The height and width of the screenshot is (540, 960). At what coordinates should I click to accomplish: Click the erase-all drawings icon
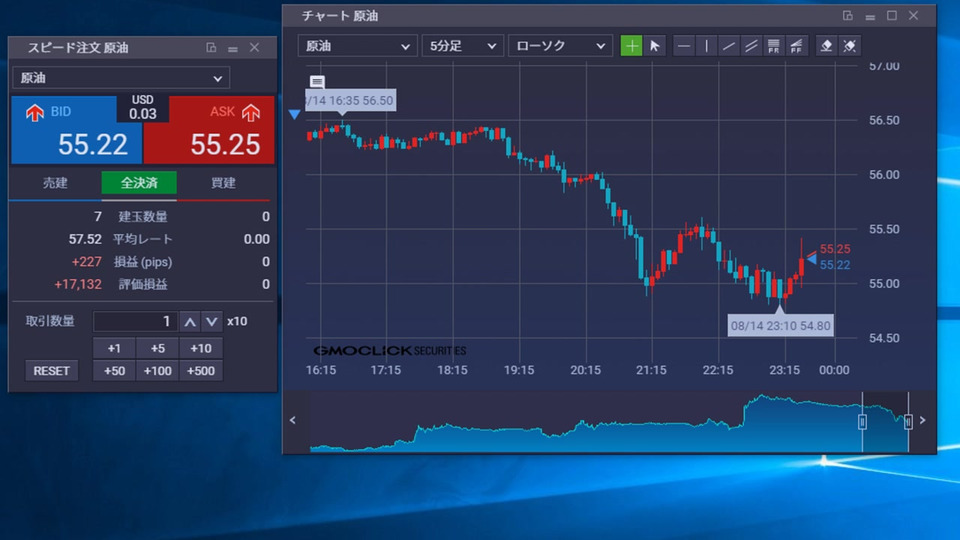pyautogui.click(x=849, y=46)
